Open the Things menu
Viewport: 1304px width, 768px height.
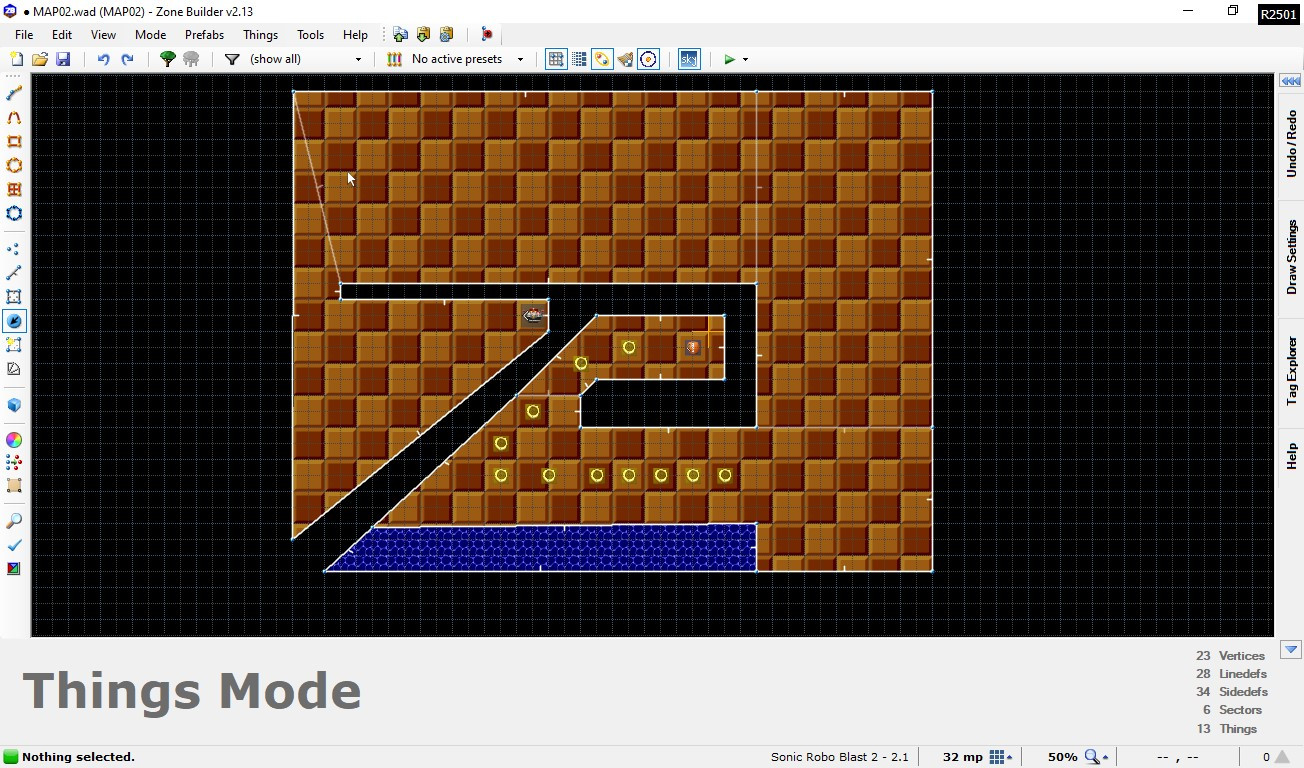[260, 34]
